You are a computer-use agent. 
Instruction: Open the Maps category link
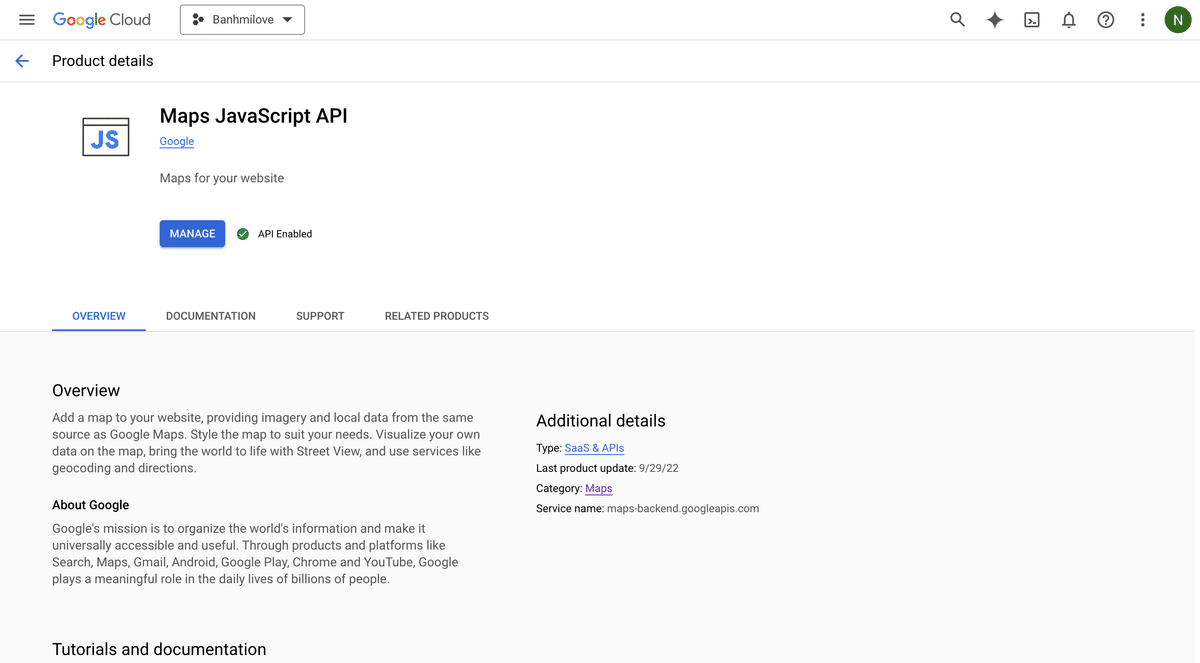[598, 489]
